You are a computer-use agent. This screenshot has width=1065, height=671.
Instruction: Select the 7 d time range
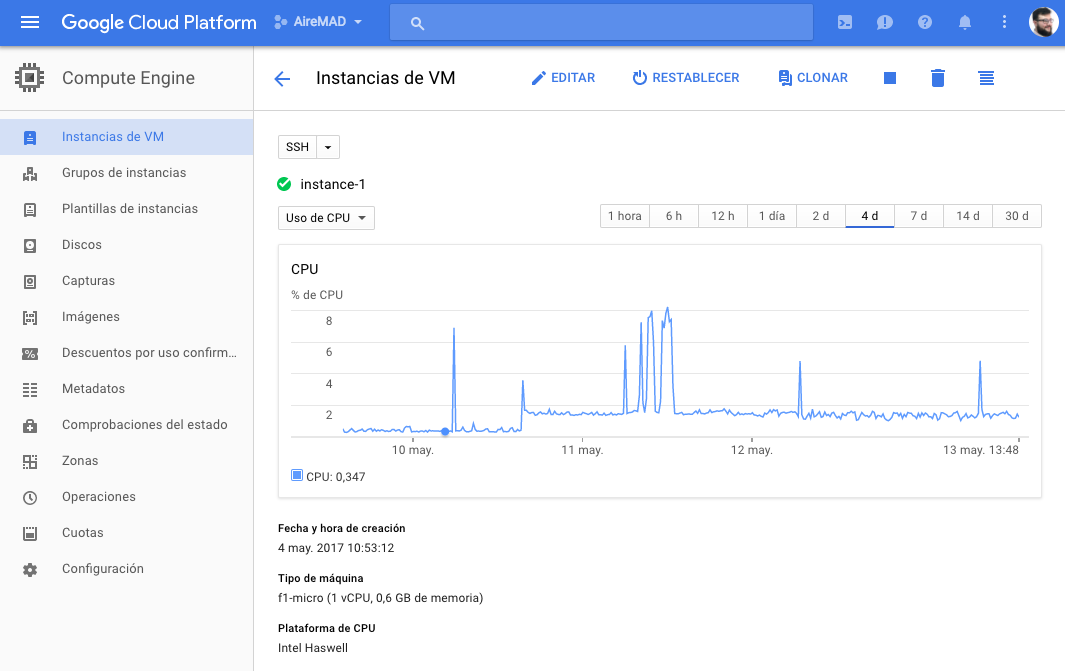(x=918, y=216)
